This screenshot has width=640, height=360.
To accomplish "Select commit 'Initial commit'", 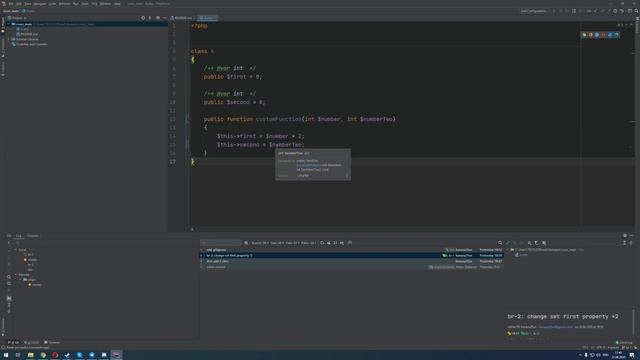I will 351,267.
